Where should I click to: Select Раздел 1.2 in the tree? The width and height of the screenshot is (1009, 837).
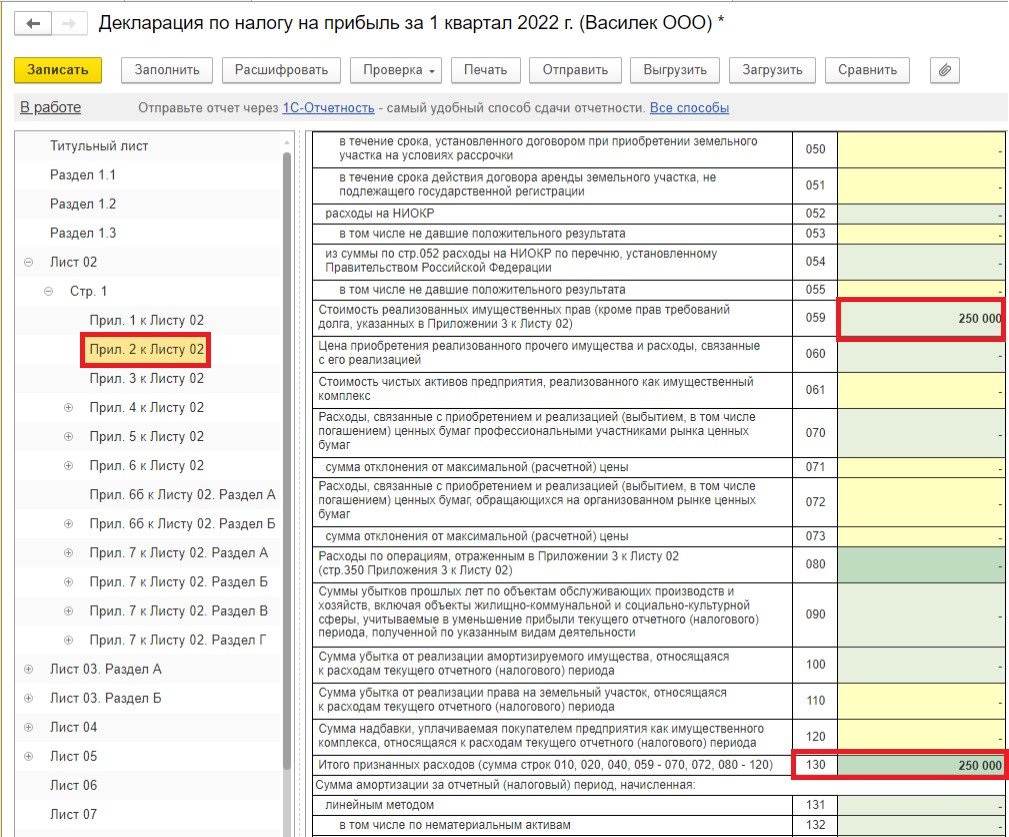click(83, 204)
